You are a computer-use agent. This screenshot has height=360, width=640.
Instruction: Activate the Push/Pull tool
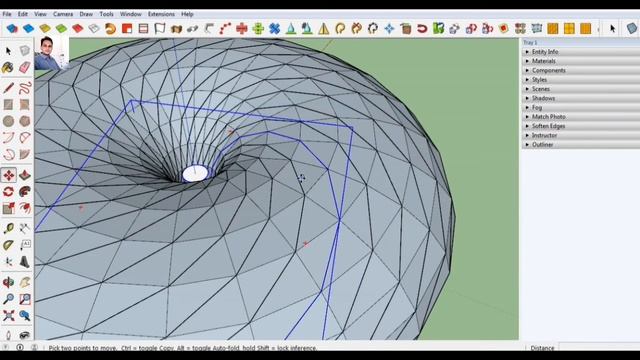[x=24, y=175]
